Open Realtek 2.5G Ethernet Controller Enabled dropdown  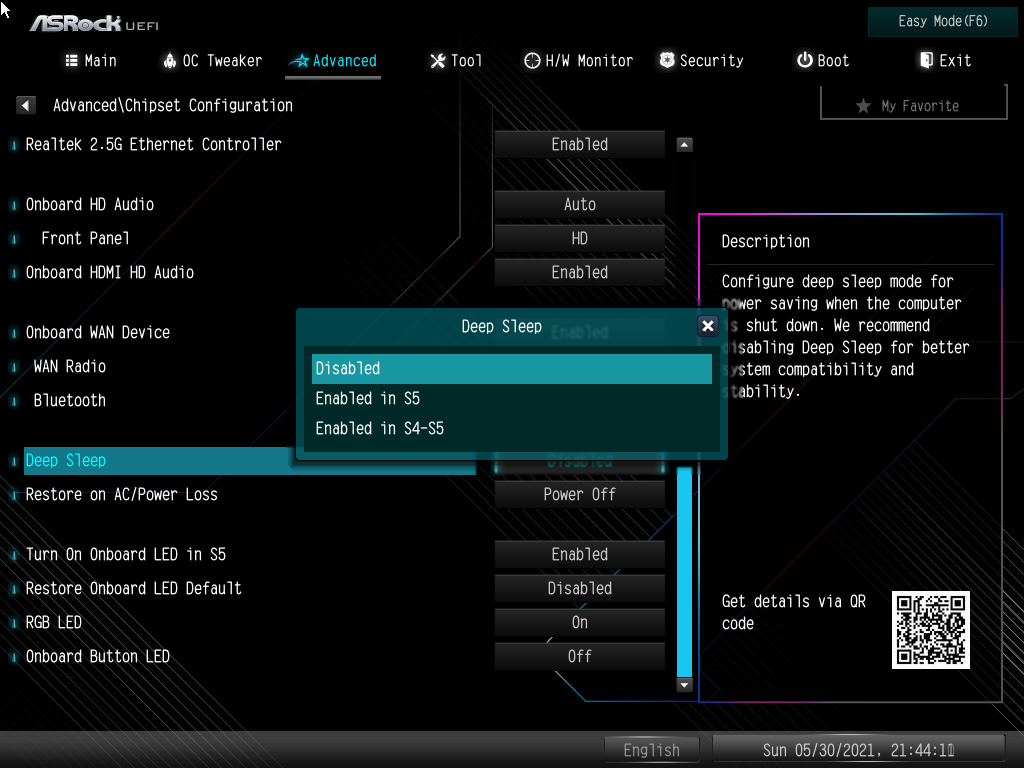580,144
